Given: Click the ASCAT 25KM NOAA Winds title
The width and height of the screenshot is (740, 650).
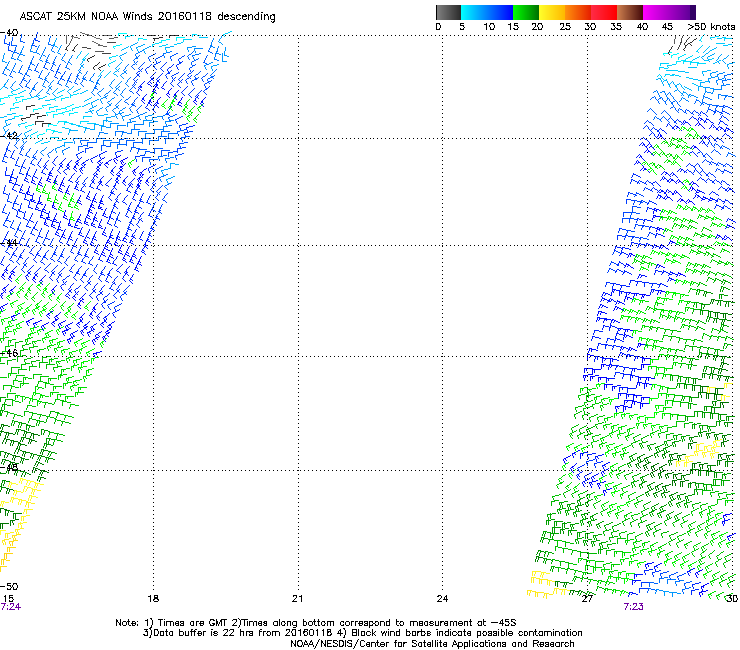Looking at the screenshot, I should click(x=148, y=16).
